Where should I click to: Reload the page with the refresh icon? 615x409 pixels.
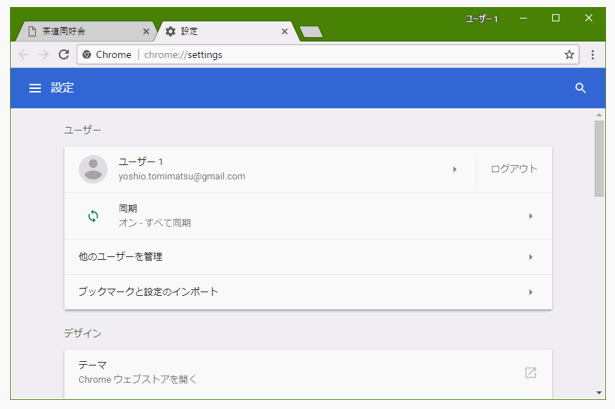tap(64, 54)
